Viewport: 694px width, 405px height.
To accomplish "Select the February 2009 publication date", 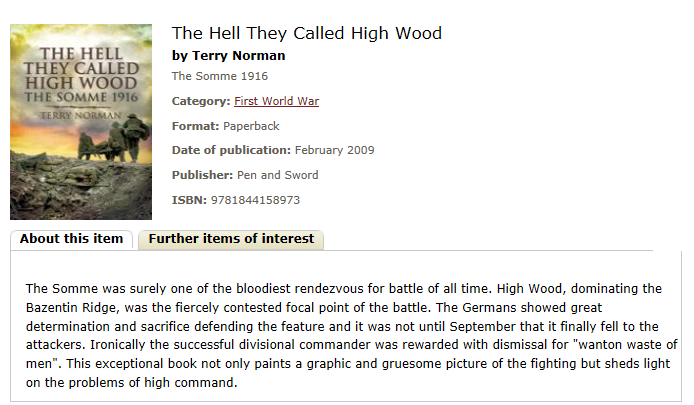I will point(335,150).
